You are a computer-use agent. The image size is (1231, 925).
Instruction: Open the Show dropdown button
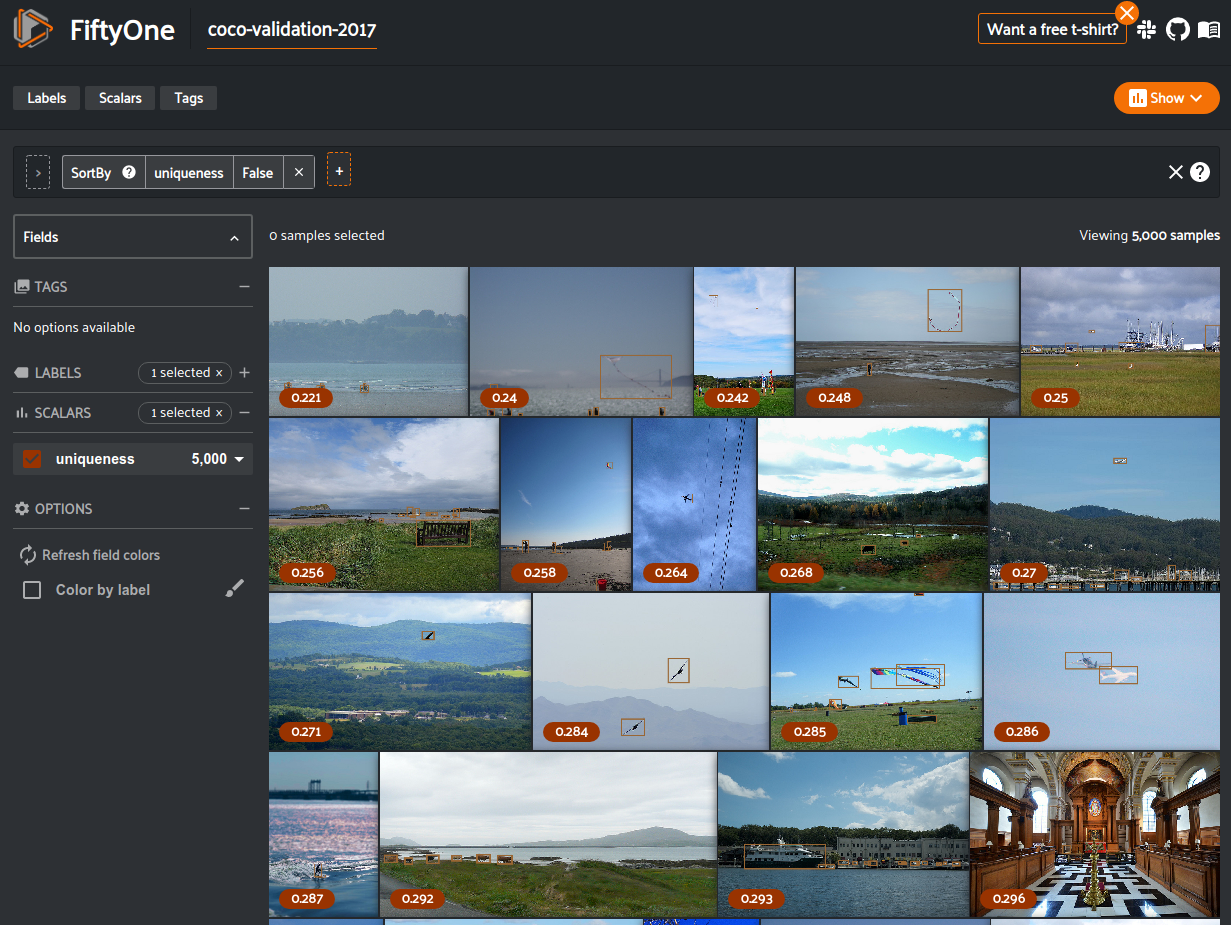click(1166, 98)
